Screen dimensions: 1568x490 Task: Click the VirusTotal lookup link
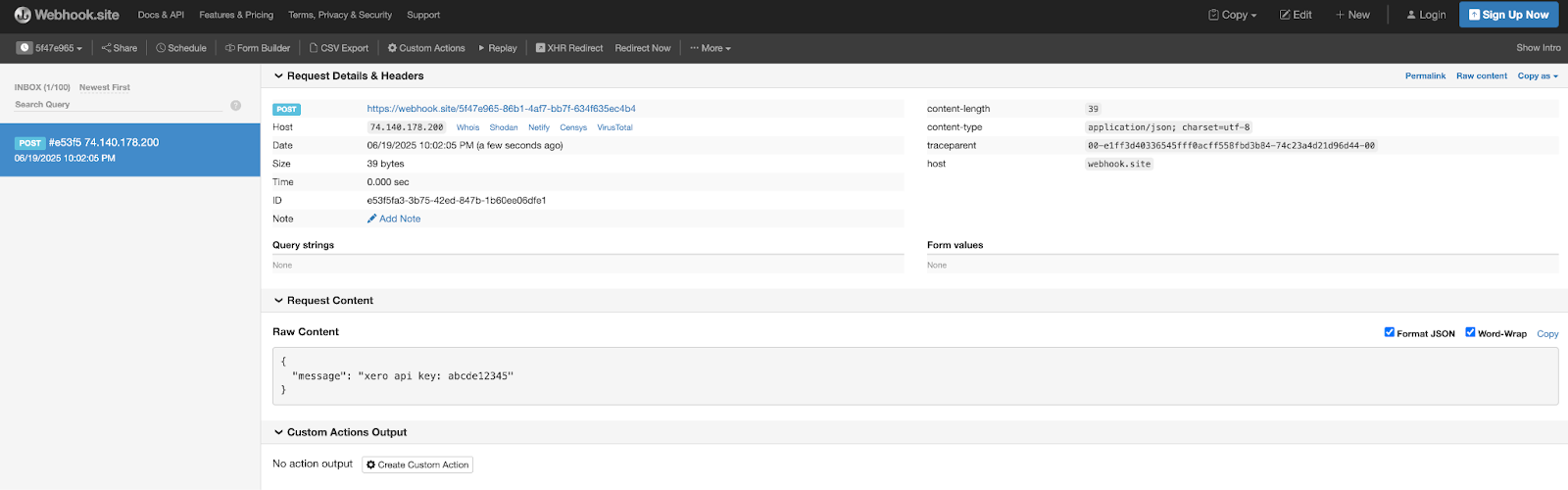click(x=614, y=127)
